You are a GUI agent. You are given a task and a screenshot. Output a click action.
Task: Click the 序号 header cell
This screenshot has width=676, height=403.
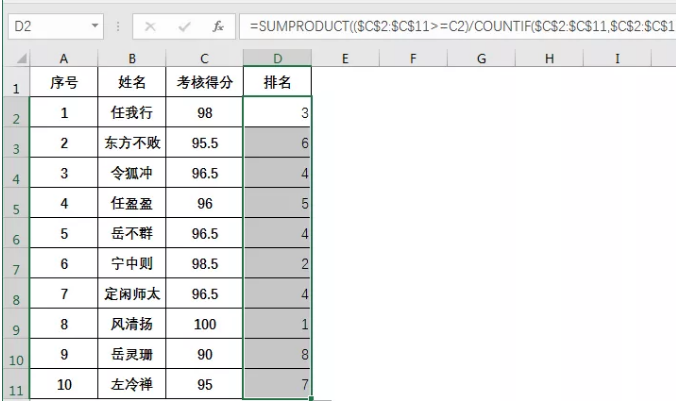coord(64,81)
